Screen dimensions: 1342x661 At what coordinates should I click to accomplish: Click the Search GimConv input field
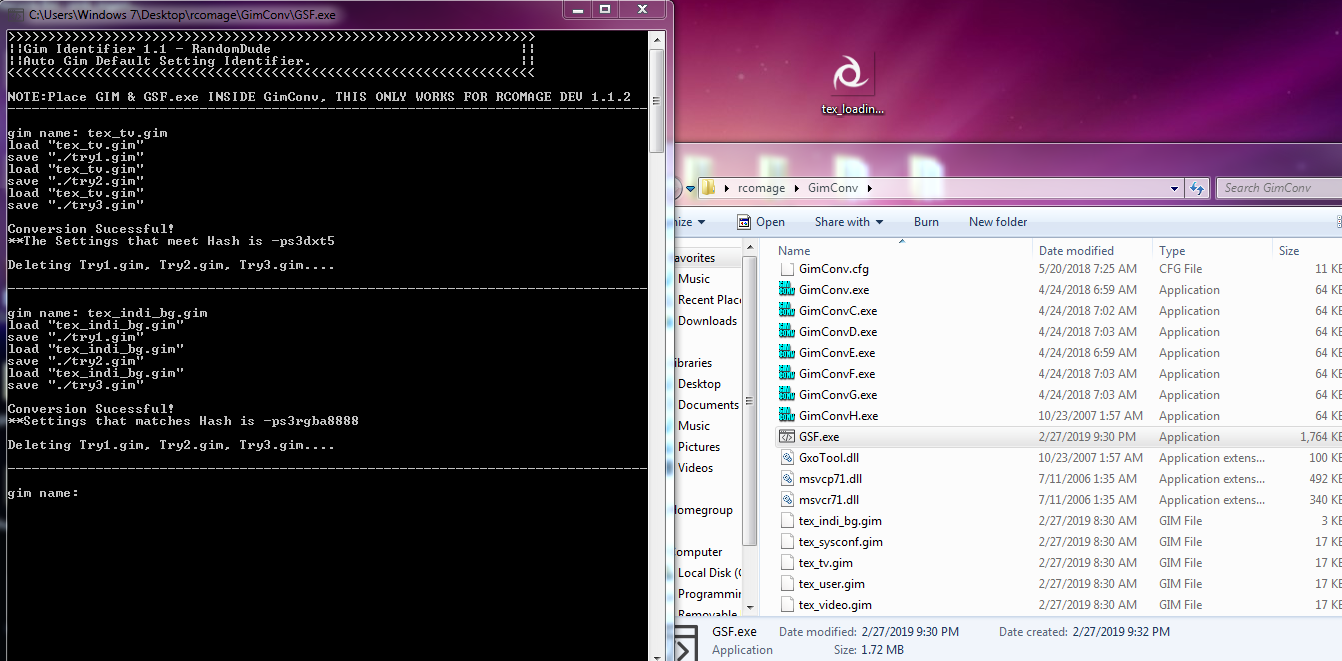pos(1278,188)
